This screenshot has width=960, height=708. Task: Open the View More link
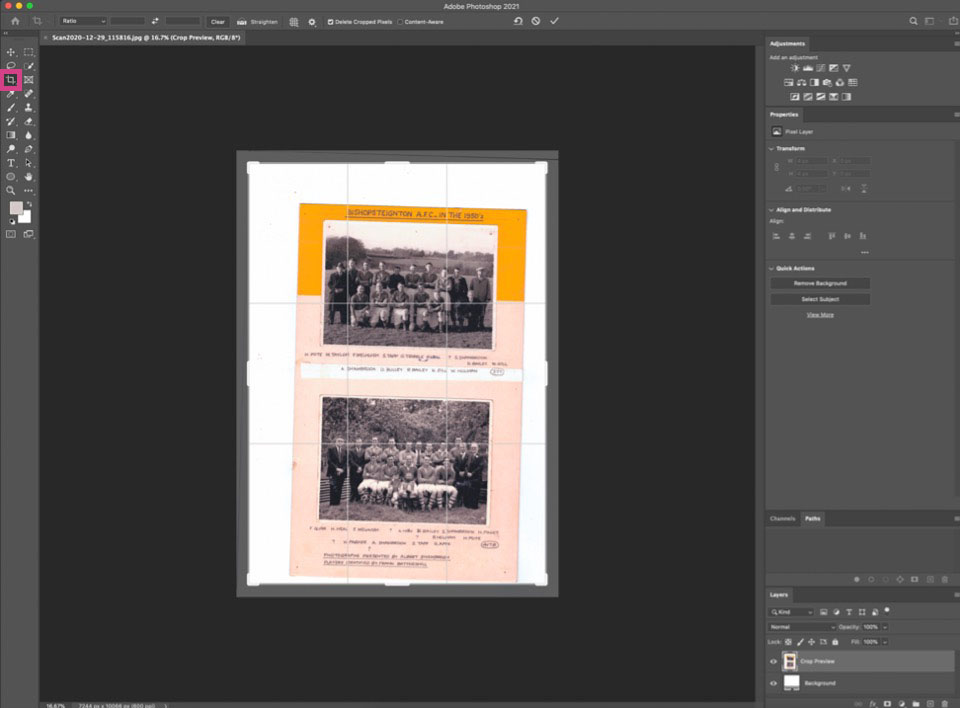coord(820,315)
